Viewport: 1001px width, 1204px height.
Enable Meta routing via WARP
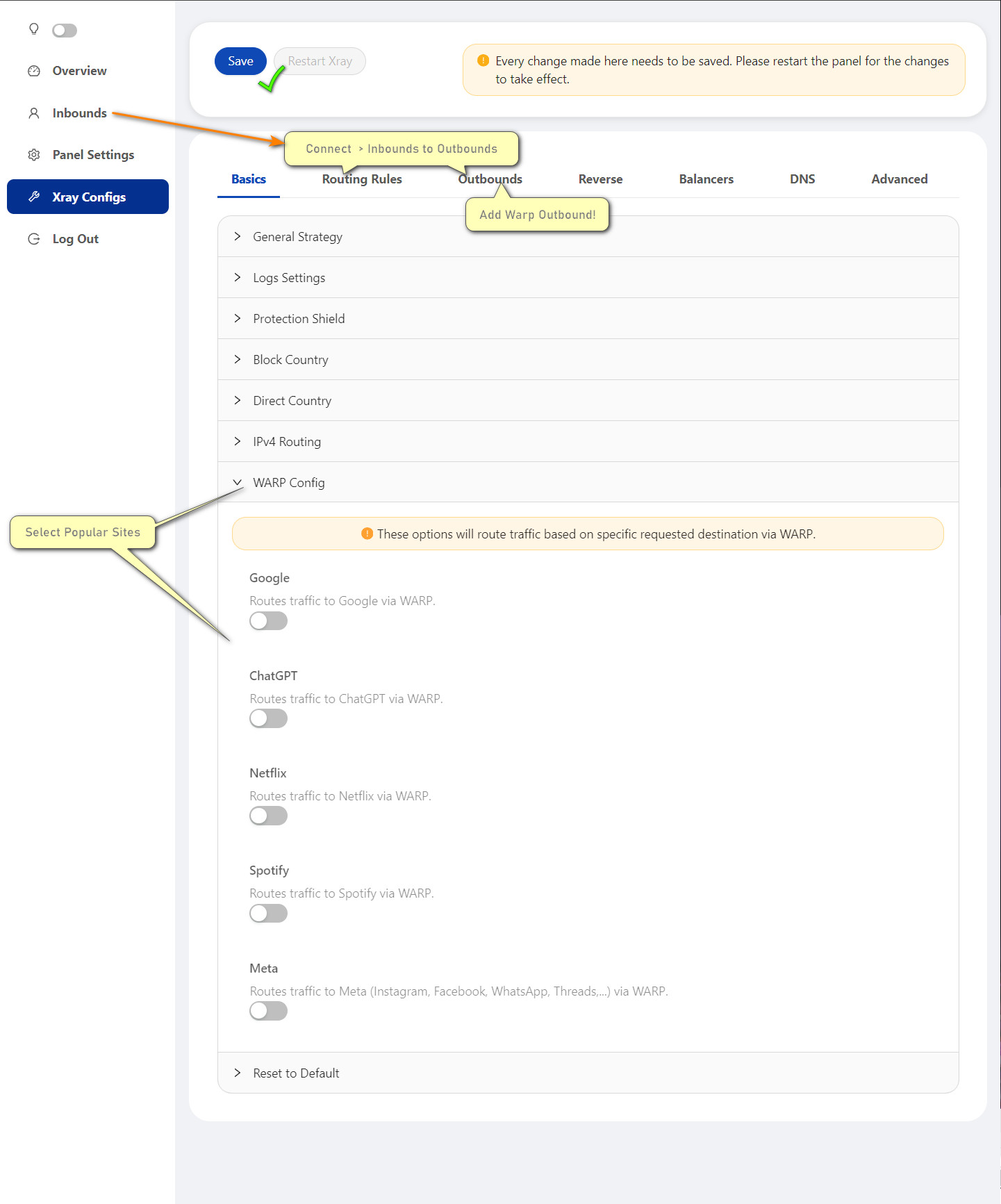coord(269,1011)
